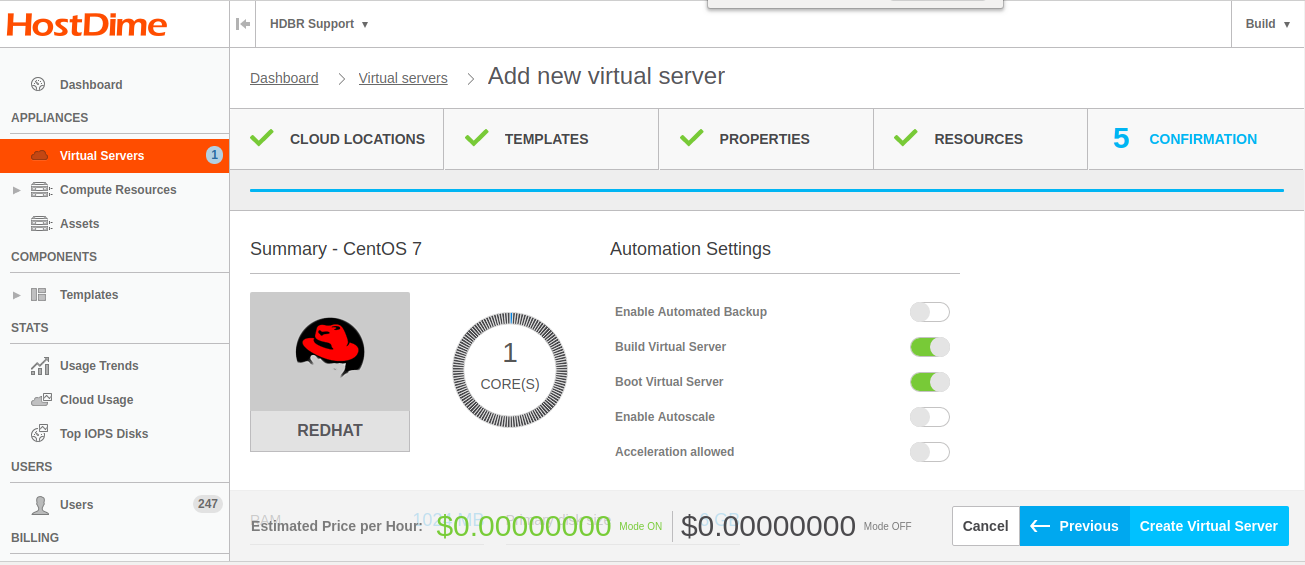This screenshot has width=1305, height=565.
Task: Expand the Templates tree arrow
Action: click(16, 295)
